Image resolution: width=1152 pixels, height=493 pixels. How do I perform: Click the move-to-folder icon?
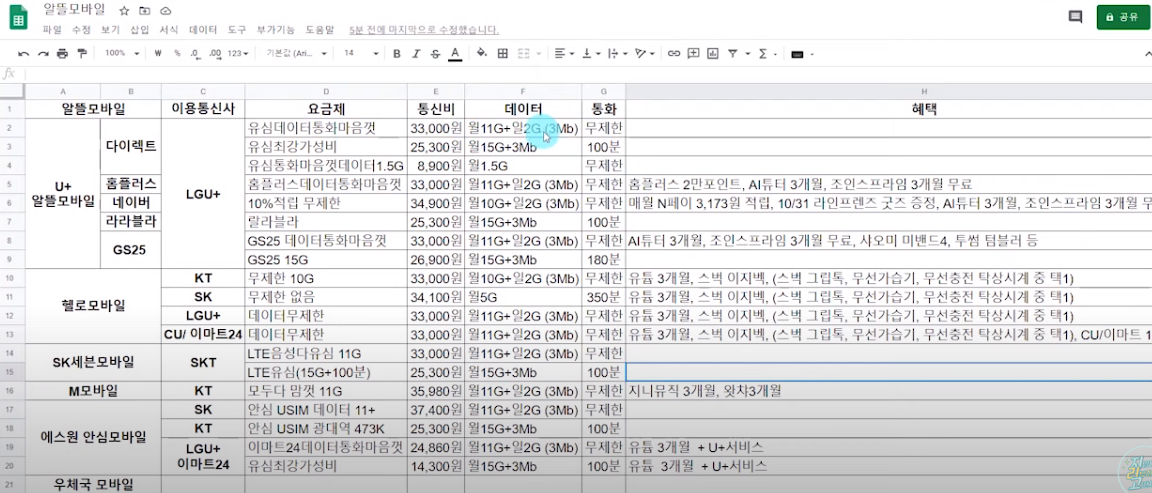tap(145, 10)
